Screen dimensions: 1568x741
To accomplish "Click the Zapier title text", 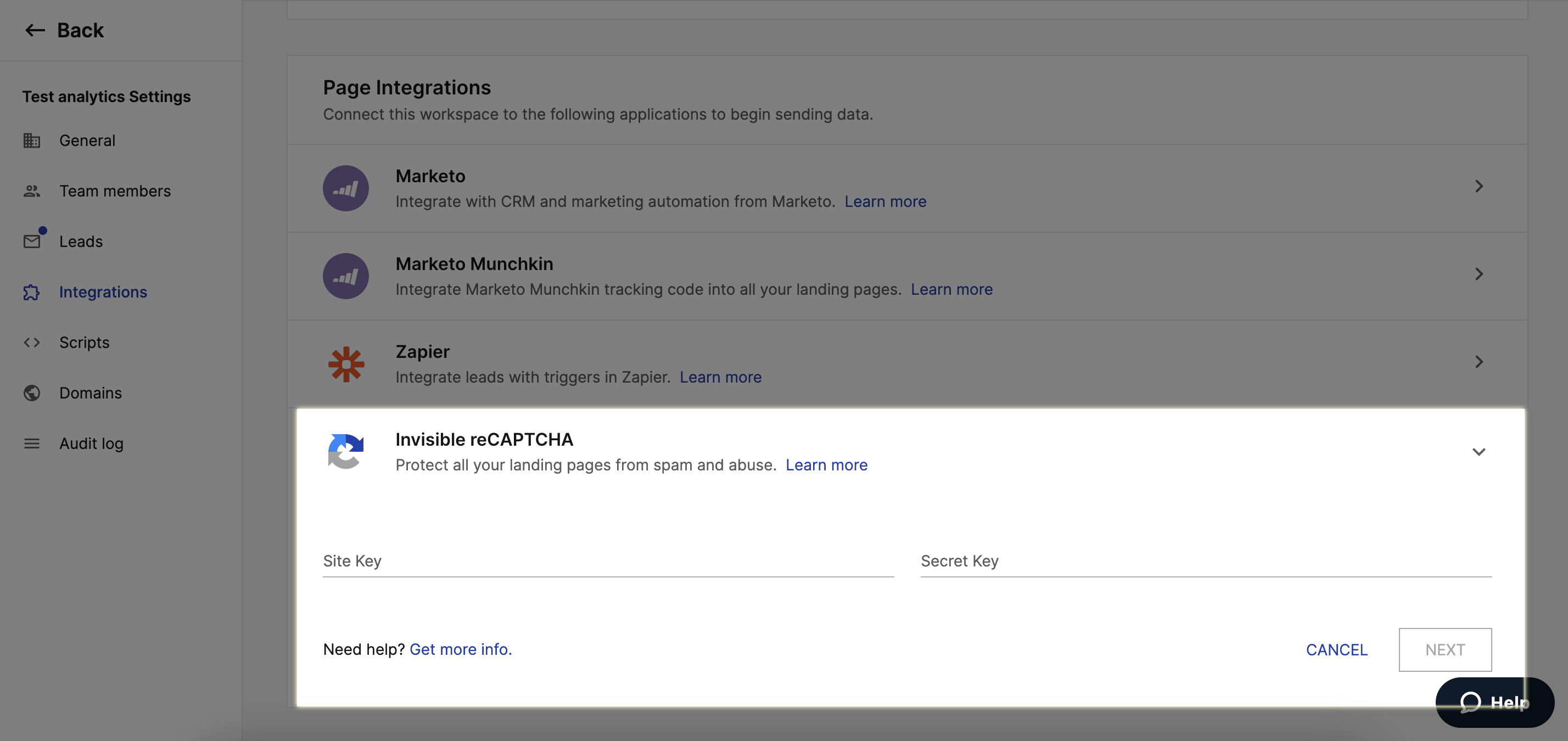I will 422,352.
